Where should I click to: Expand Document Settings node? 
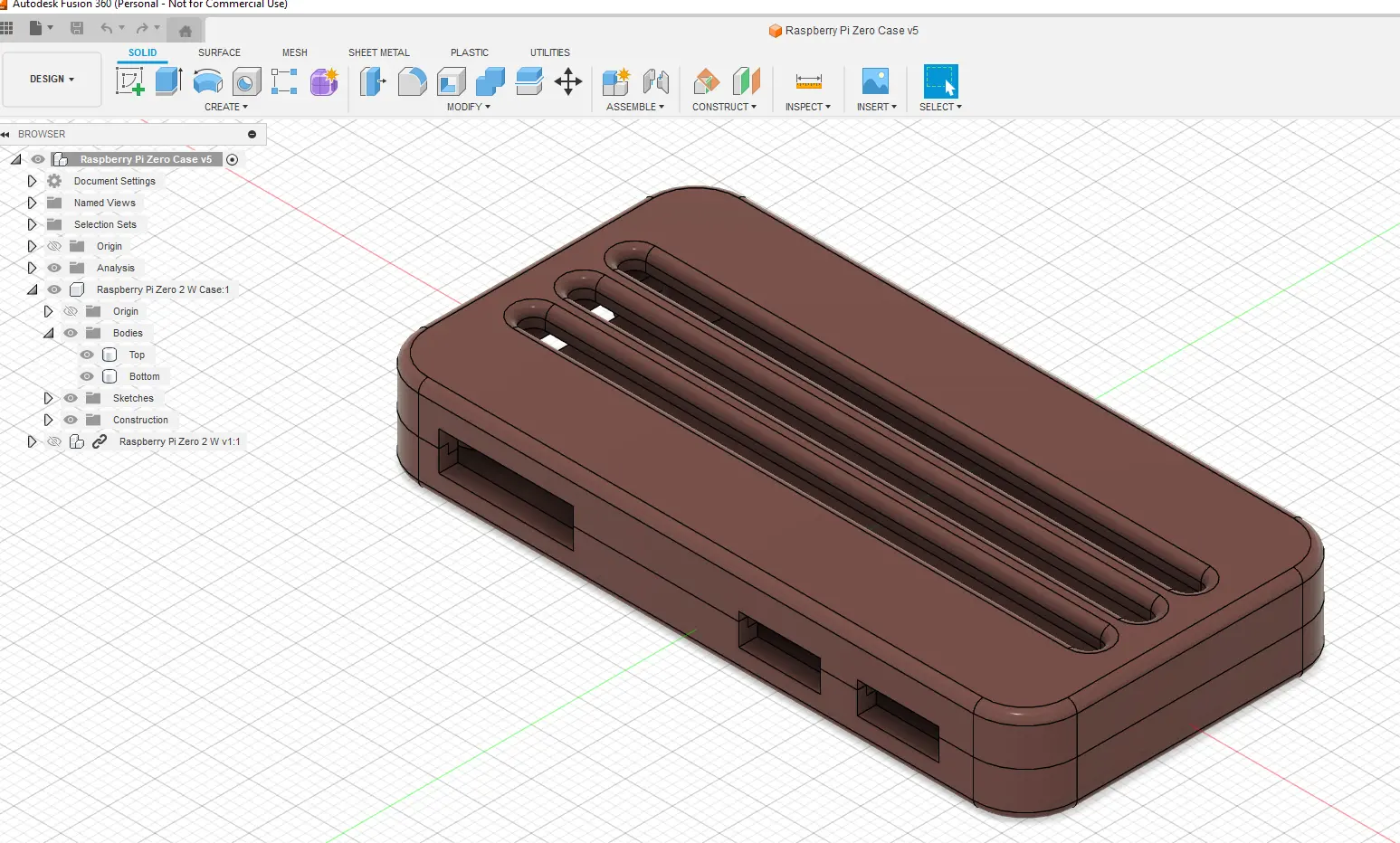[x=32, y=181]
